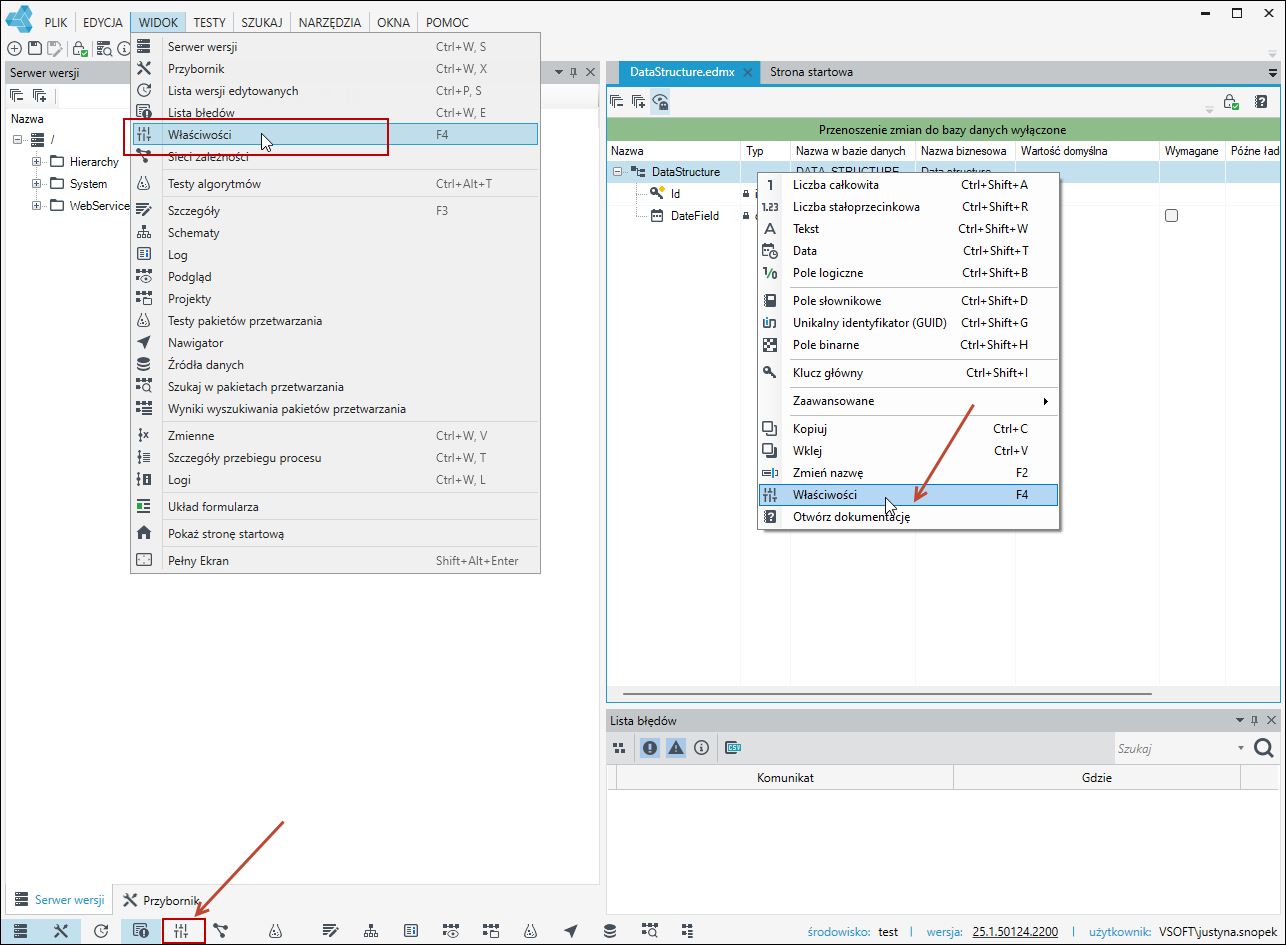Select the Id field row
This screenshot has height=945, width=1286.
(675, 194)
